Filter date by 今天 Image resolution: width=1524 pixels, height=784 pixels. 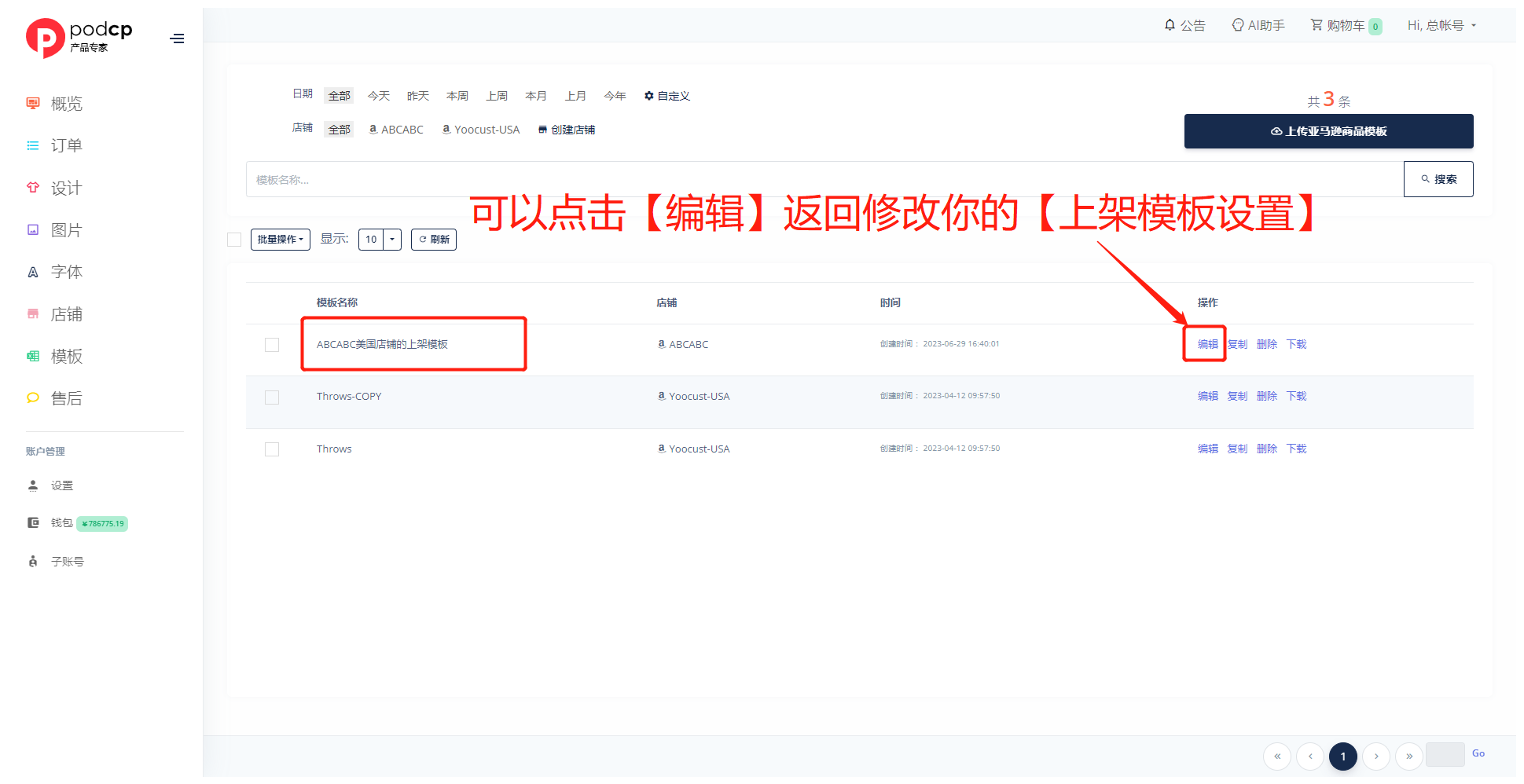379,96
